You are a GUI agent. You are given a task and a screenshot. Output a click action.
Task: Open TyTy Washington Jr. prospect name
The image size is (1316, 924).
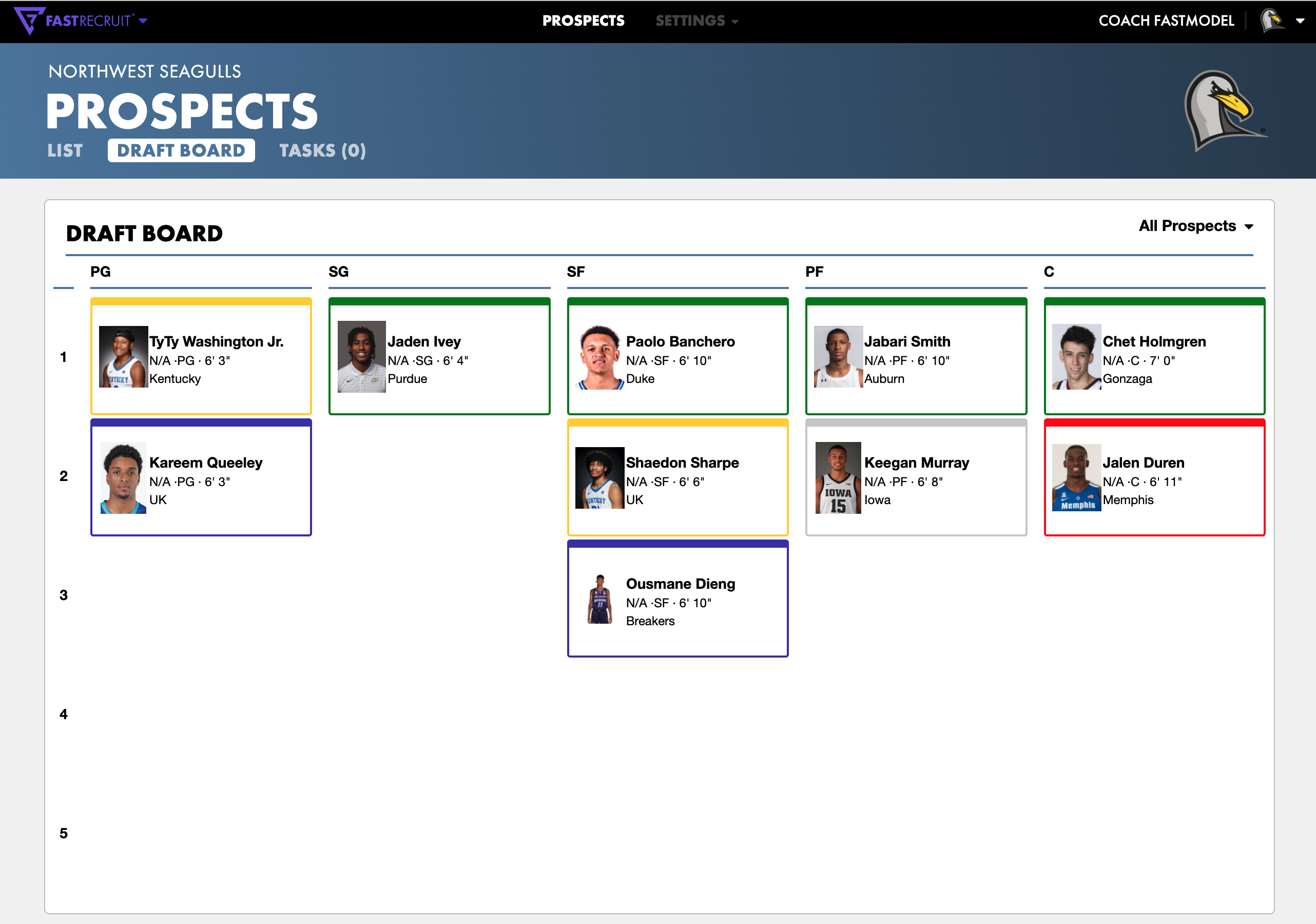216,342
